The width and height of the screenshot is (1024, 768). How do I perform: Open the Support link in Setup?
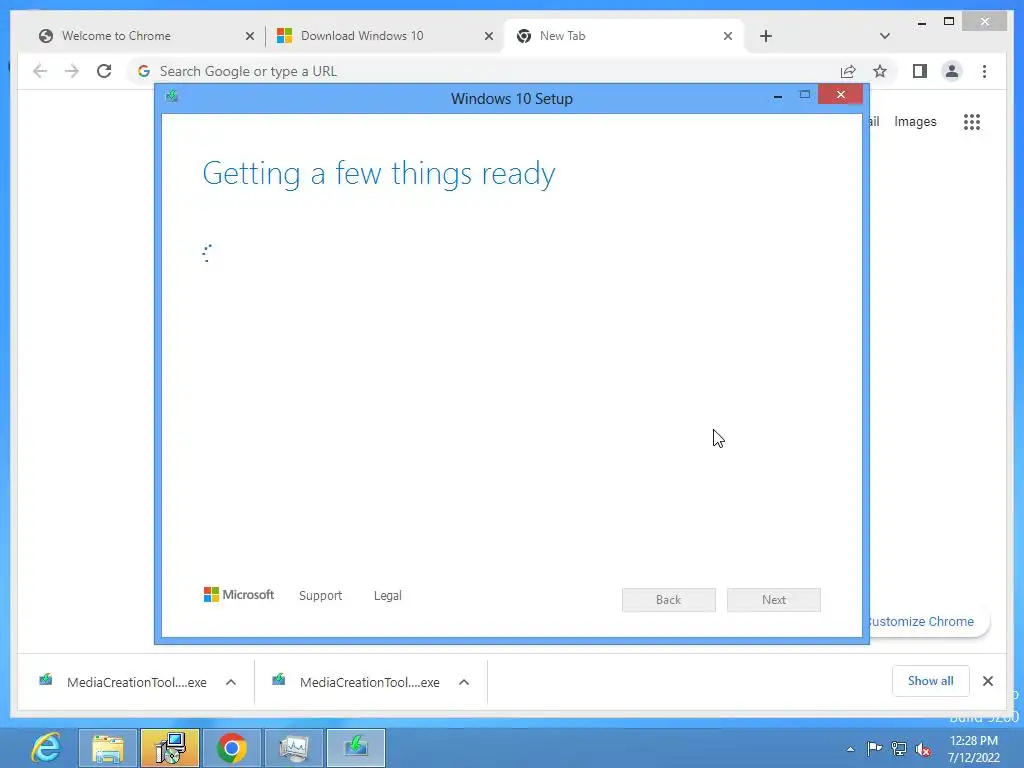(x=320, y=596)
